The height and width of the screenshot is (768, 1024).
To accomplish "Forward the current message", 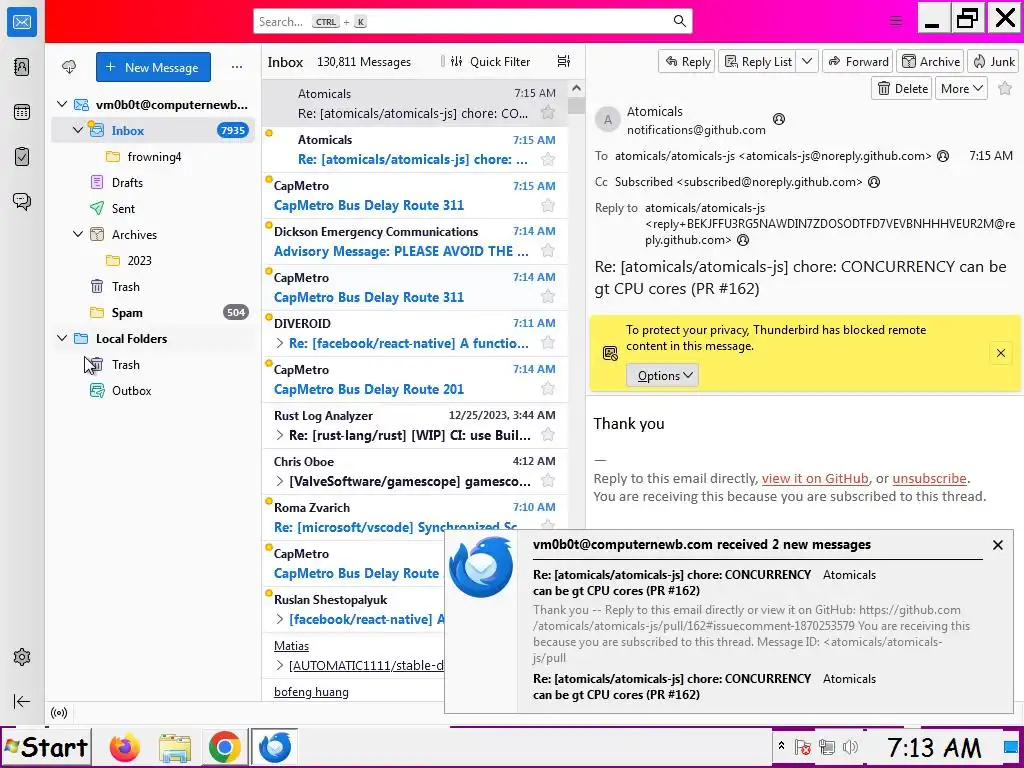I will [858, 61].
